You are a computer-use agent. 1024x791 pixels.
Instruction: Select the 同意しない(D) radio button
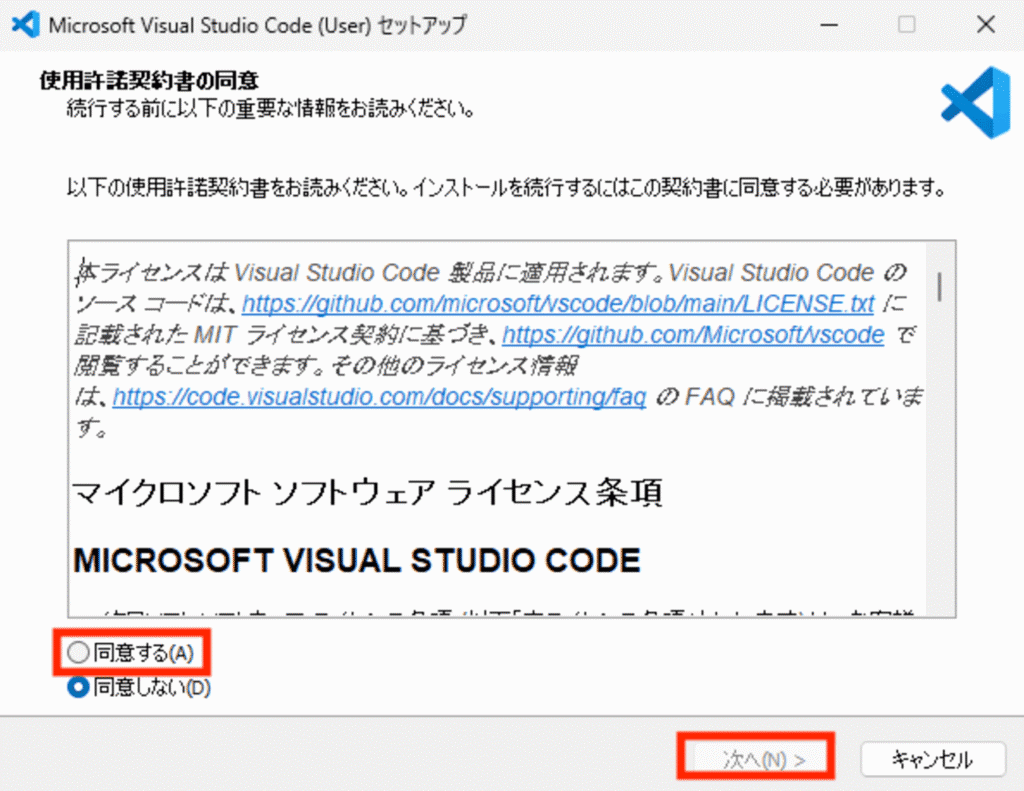click(x=78, y=687)
